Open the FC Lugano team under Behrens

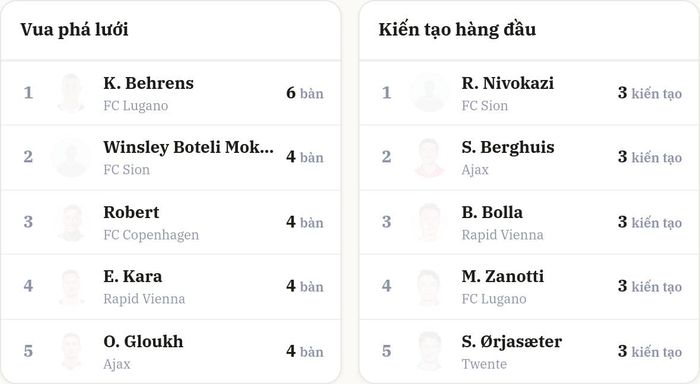click(136, 106)
